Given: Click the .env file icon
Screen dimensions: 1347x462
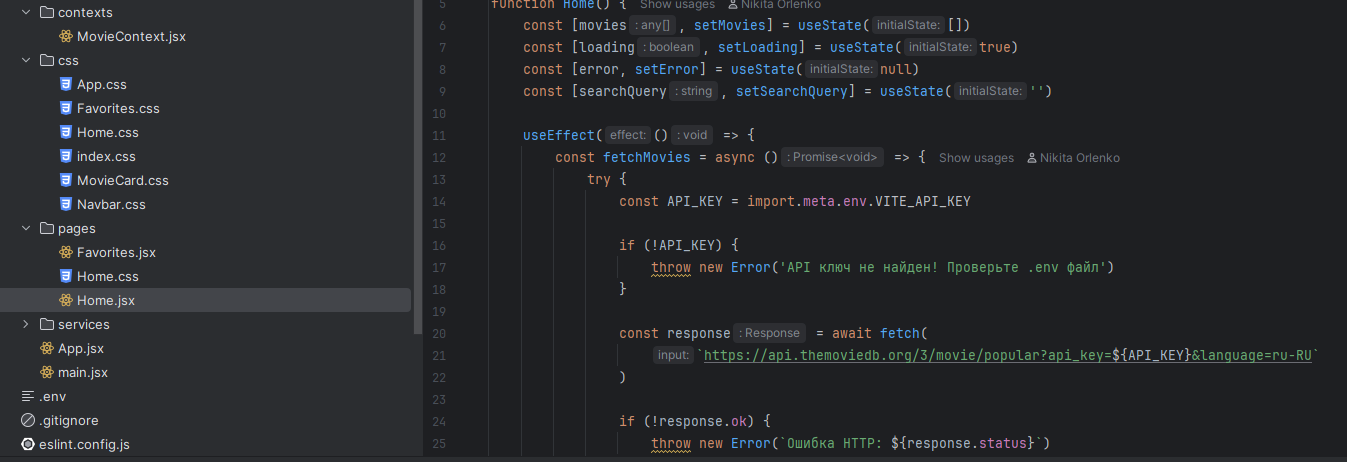Looking at the screenshot, I should click(28, 396).
